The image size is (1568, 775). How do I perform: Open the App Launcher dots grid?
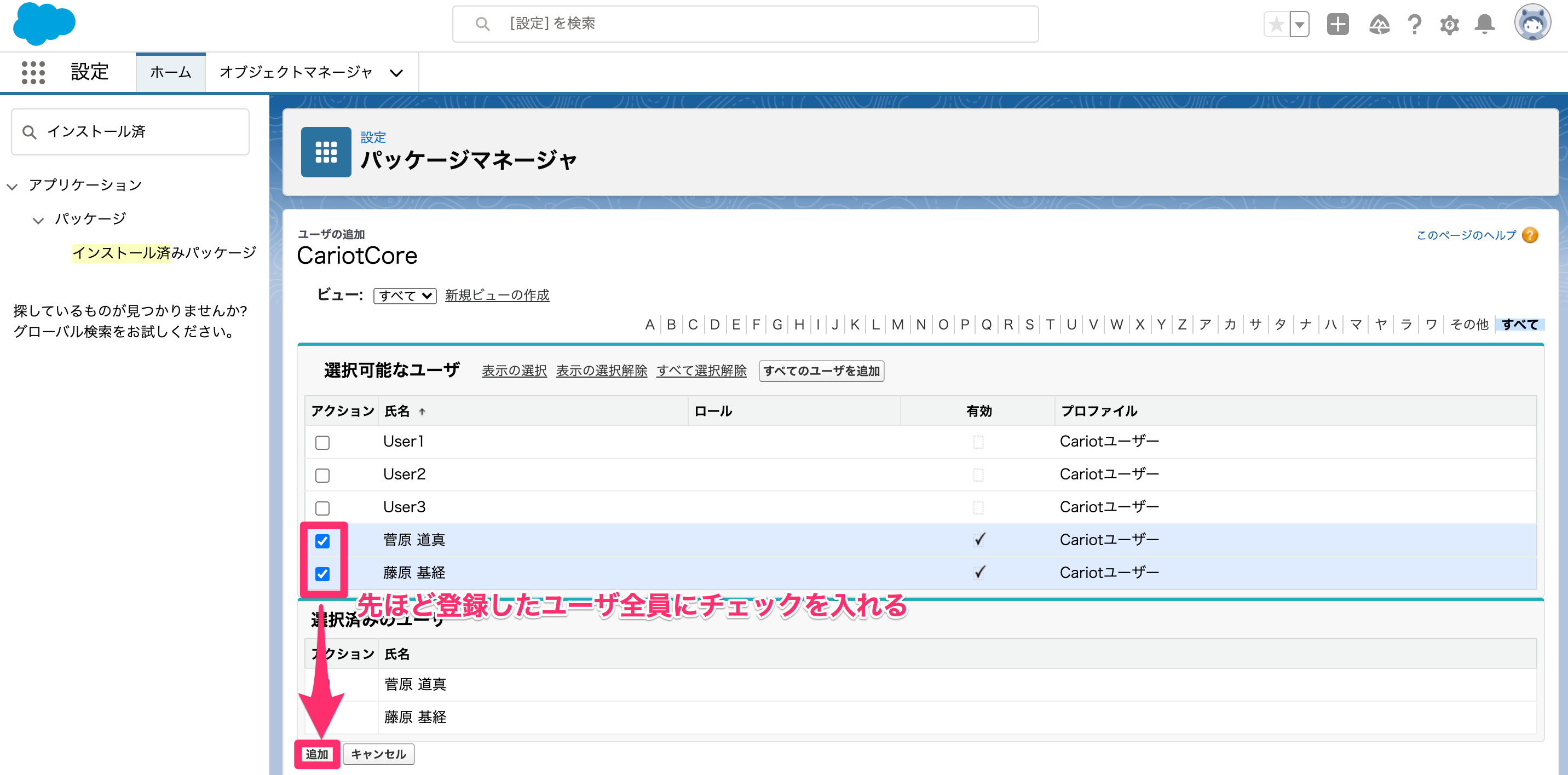click(x=33, y=72)
